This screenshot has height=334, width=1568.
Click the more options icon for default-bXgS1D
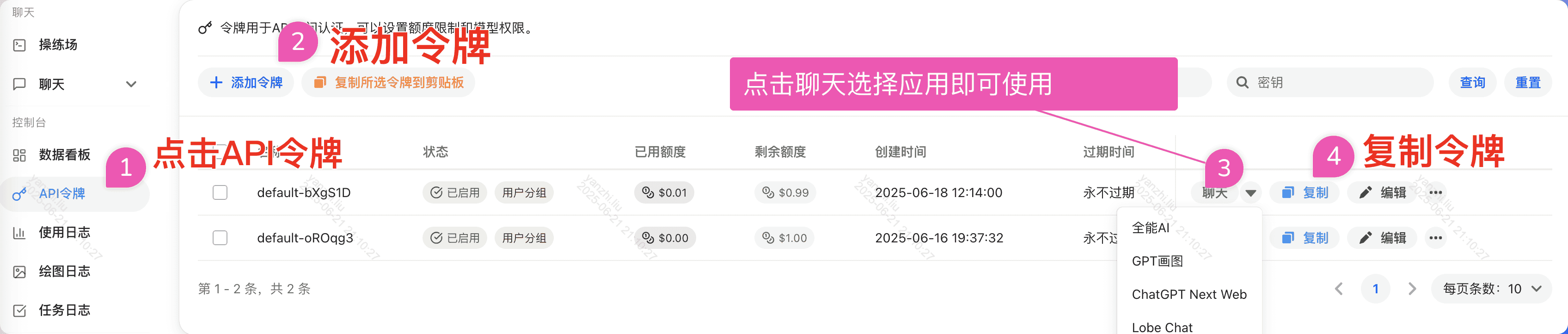(1435, 192)
